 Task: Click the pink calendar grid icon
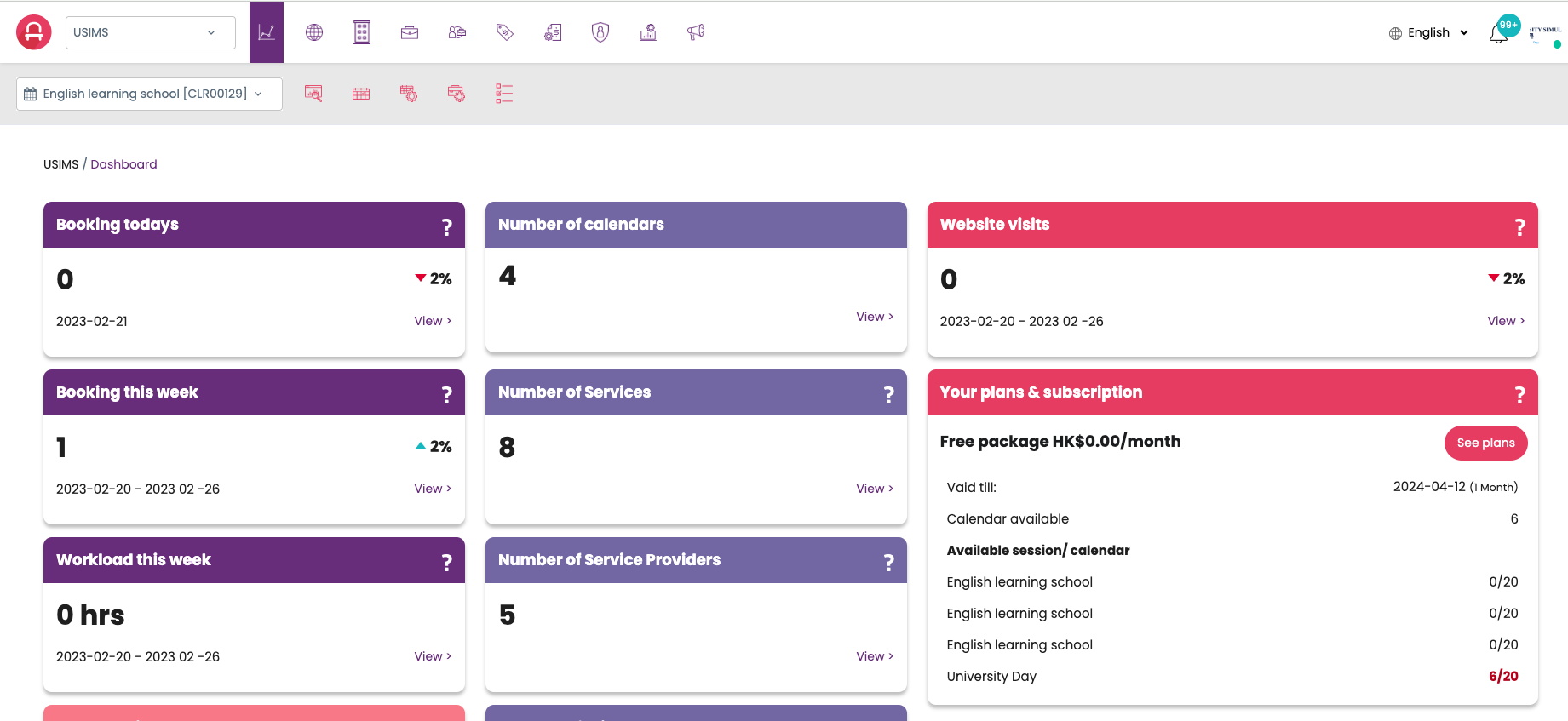pyautogui.click(x=361, y=94)
